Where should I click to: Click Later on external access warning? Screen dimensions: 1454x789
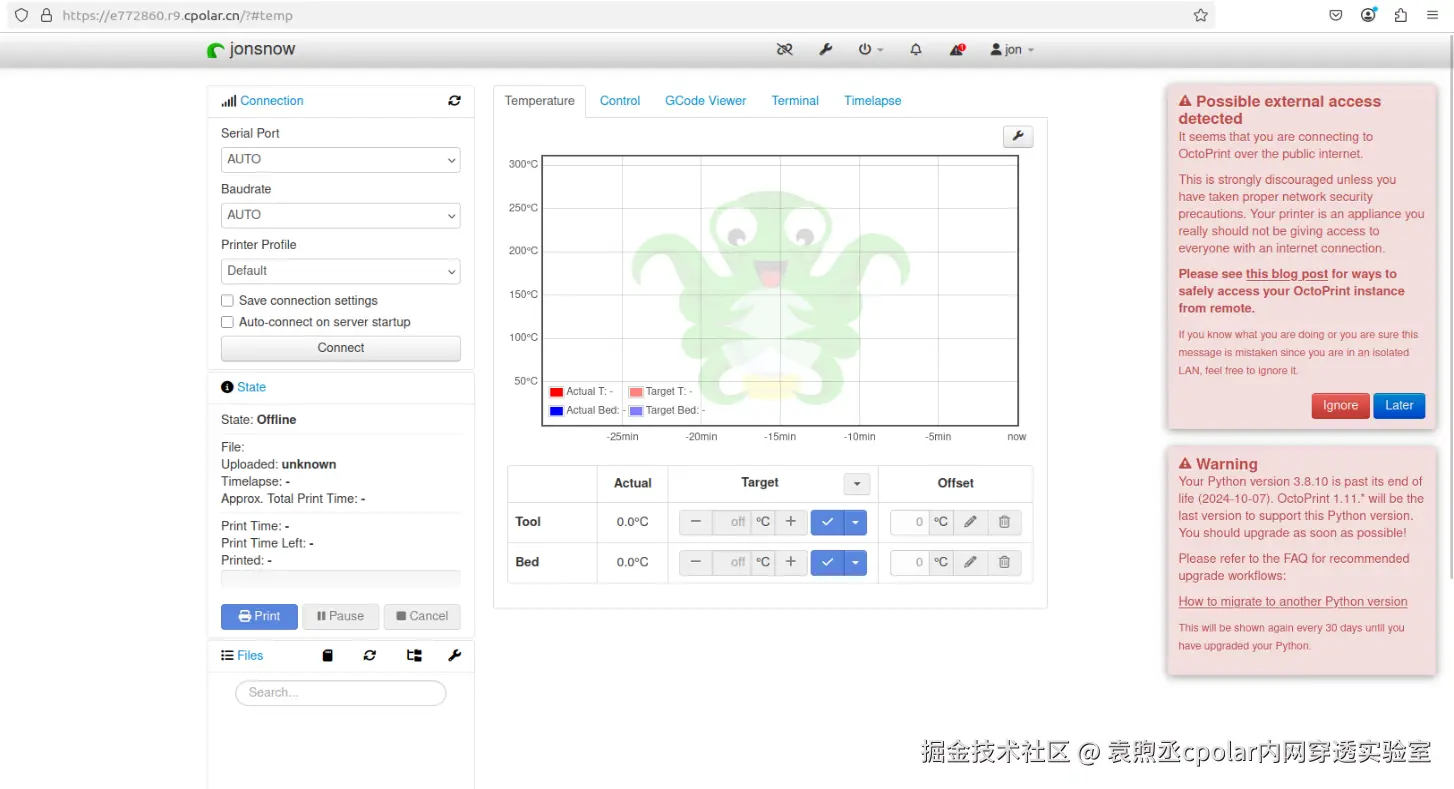(x=1399, y=405)
